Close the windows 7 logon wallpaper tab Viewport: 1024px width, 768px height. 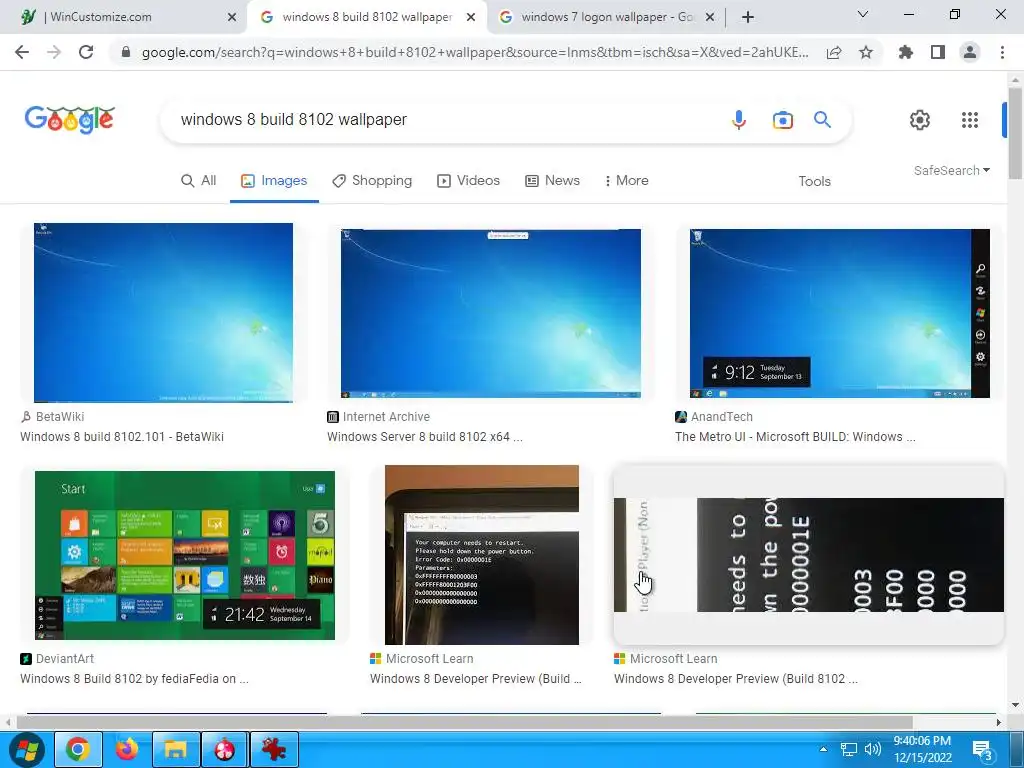tap(711, 17)
